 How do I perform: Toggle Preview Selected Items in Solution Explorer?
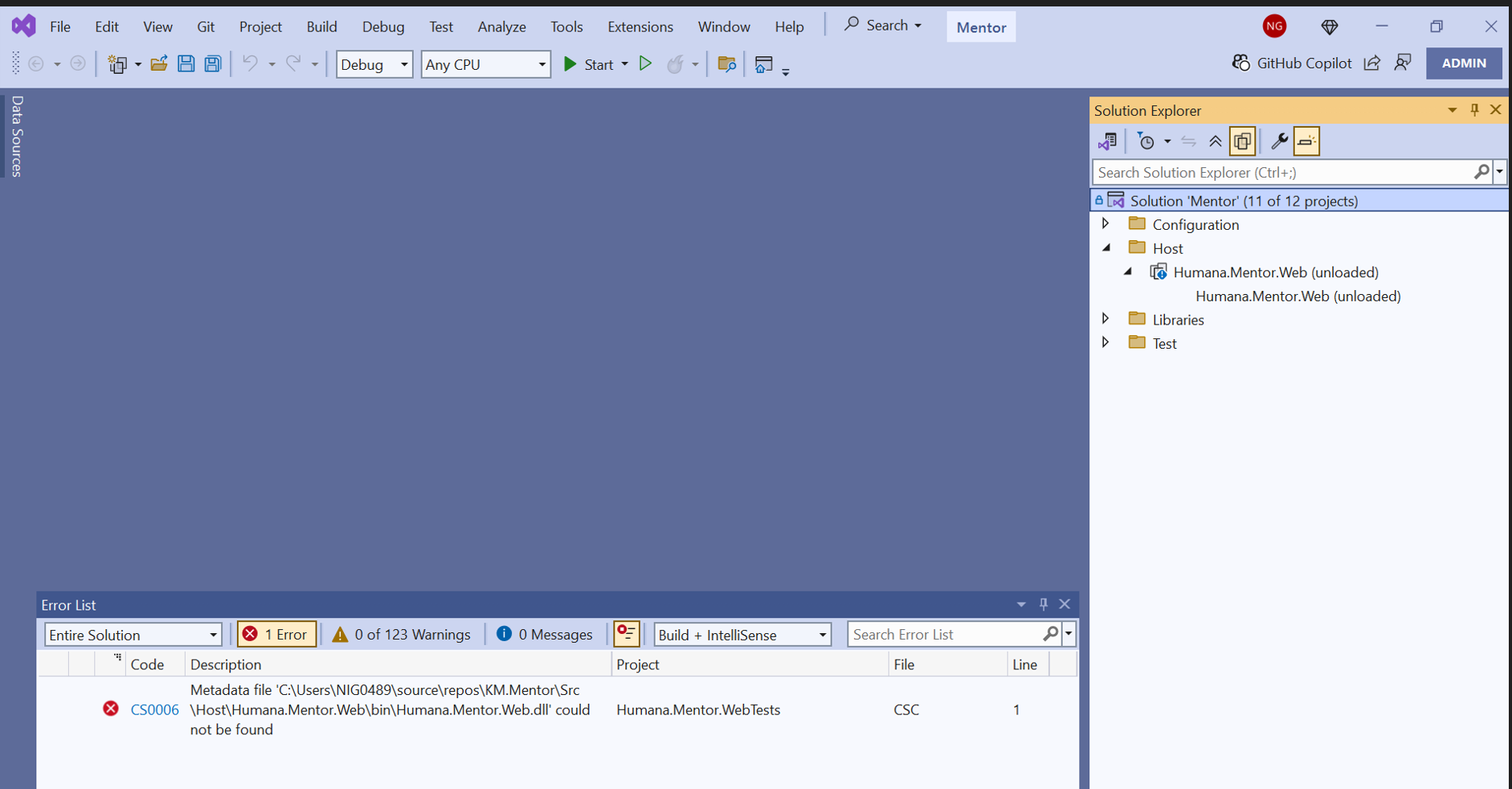[1307, 141]
